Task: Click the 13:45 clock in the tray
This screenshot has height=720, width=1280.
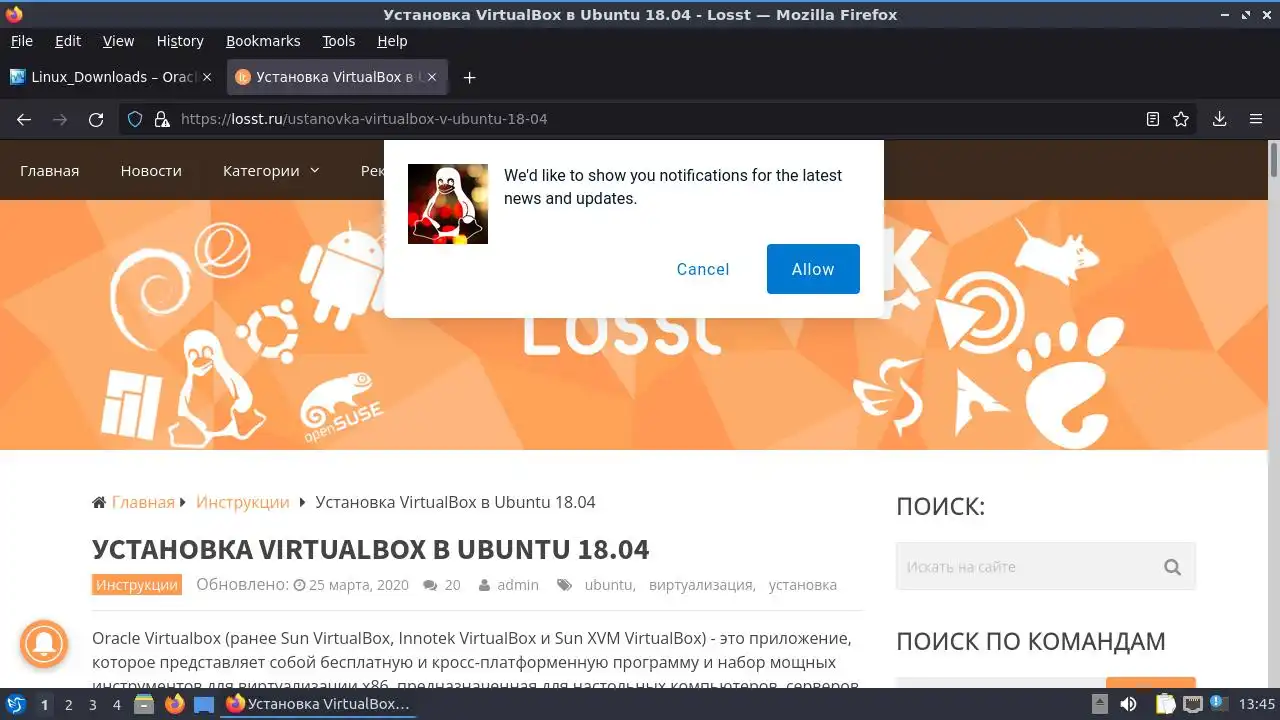Action: (1257, 705)
